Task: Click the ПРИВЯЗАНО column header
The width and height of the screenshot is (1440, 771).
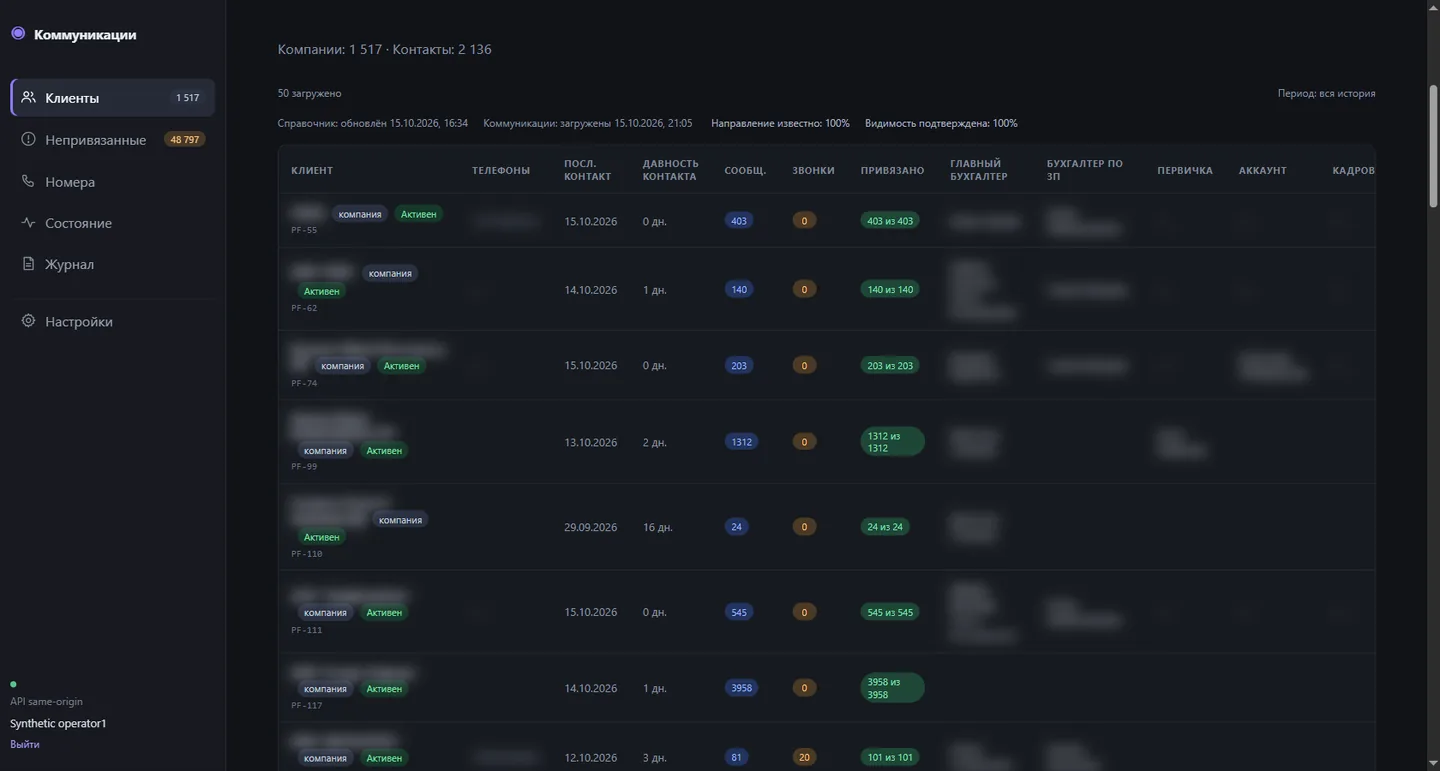Action: [892, 170]
